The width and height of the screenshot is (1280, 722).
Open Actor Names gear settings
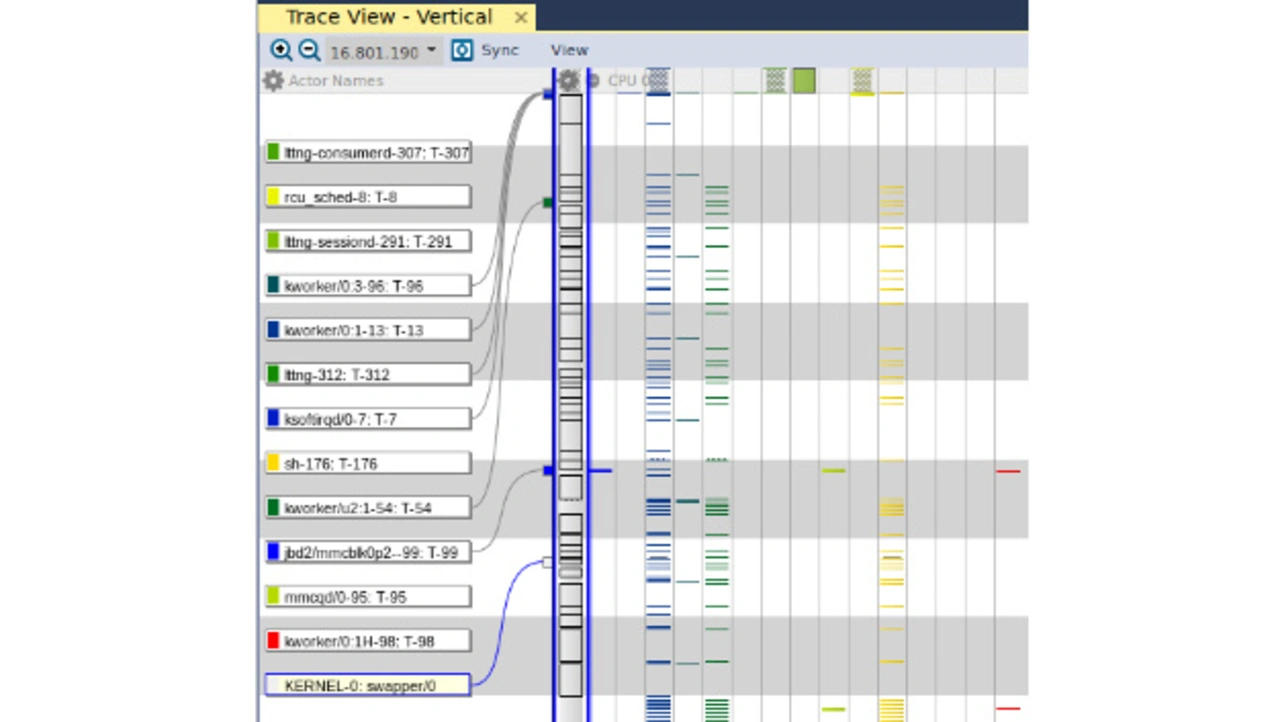[x=273, y=81]
